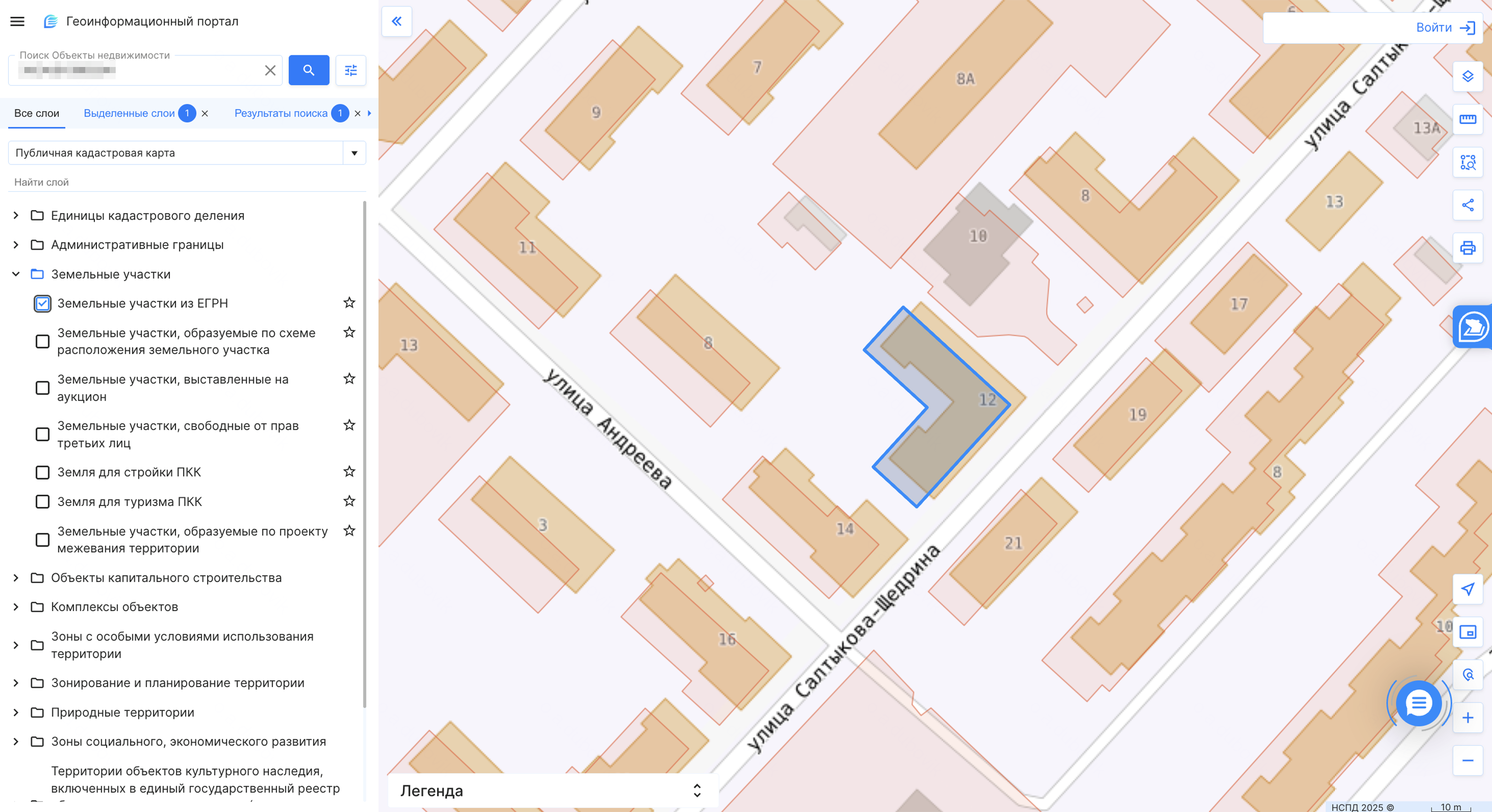Viewport: 1492px width, 812px height.
Task: Open search filter settings icon
Action: 350,71
